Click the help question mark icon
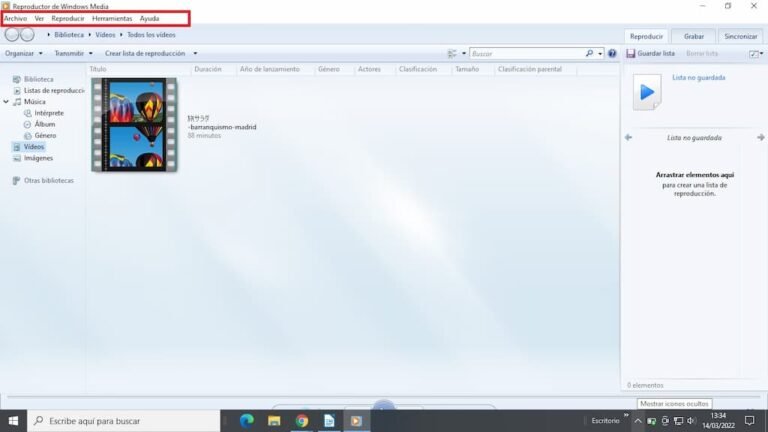The width and height of the screenshot is (768, 432). pos(612,53)
